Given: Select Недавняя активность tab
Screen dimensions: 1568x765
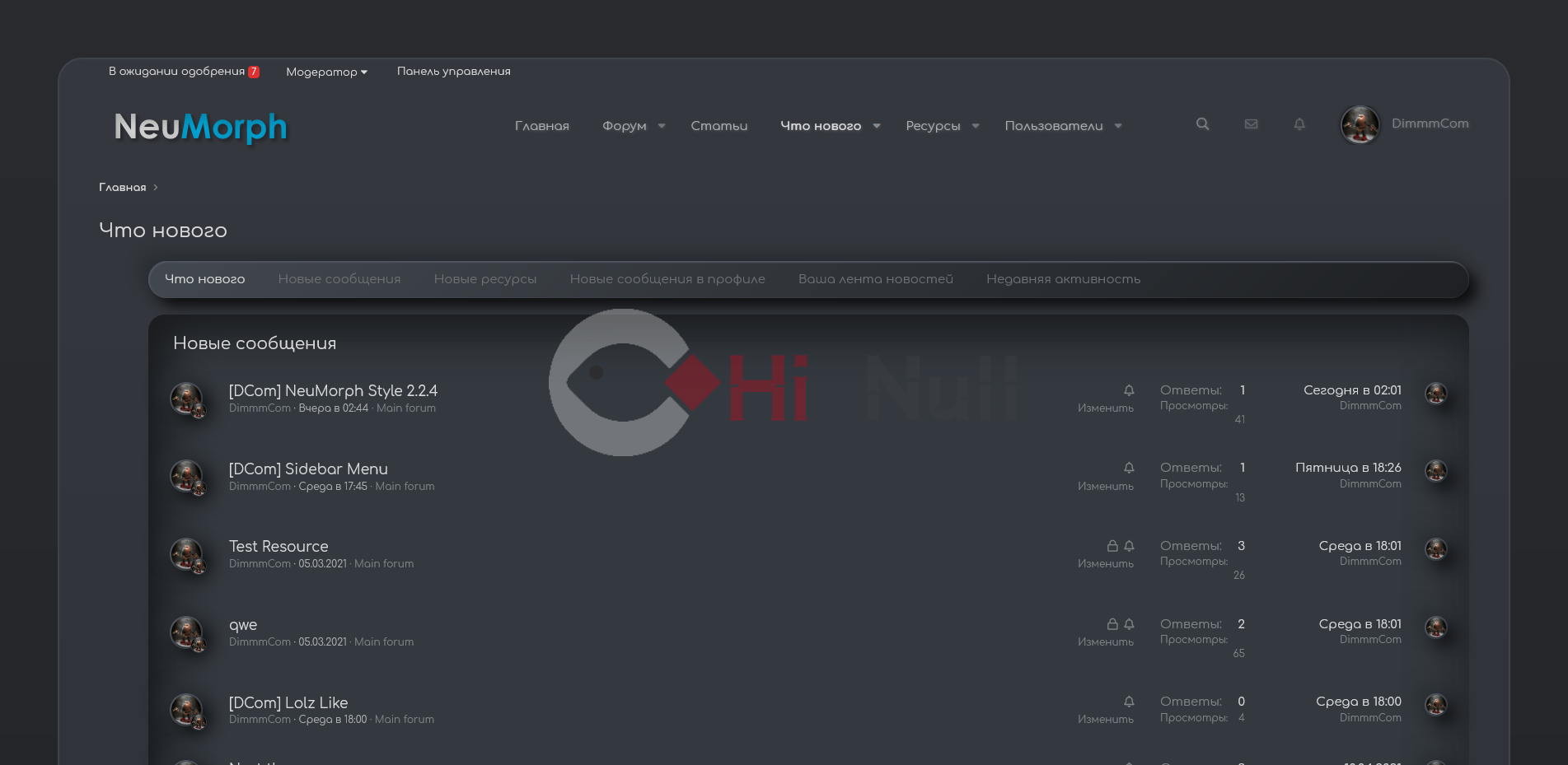Looking at the screenshot, I should [x=1064, y=279].
